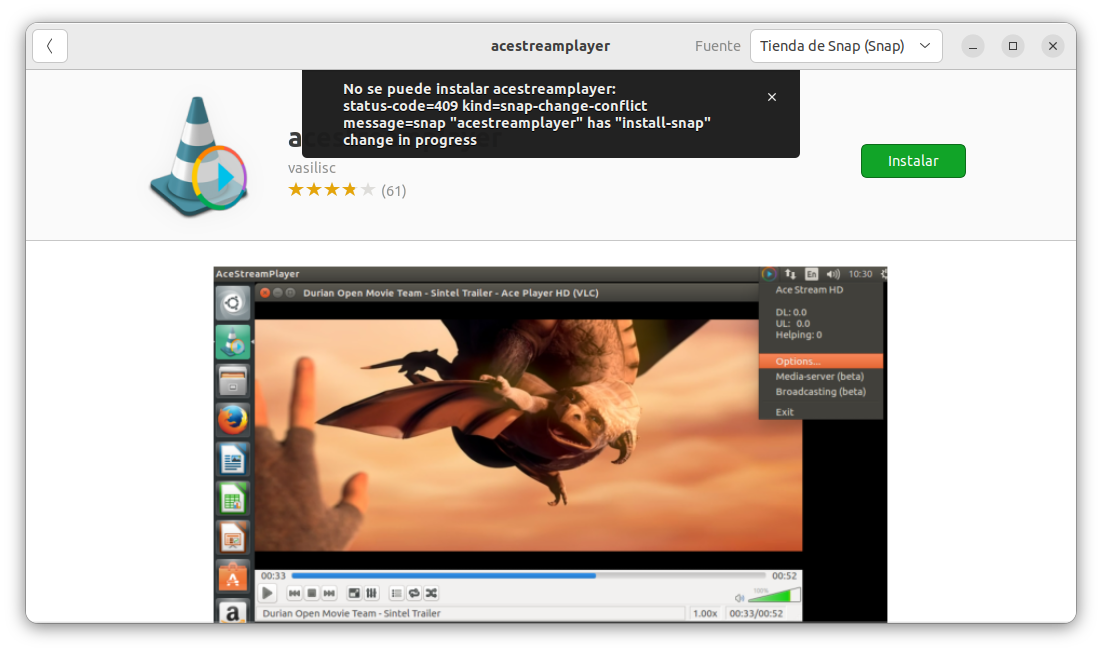Click the developer name vasilisc
The image size is (1102, 652).
pos(312,168)
